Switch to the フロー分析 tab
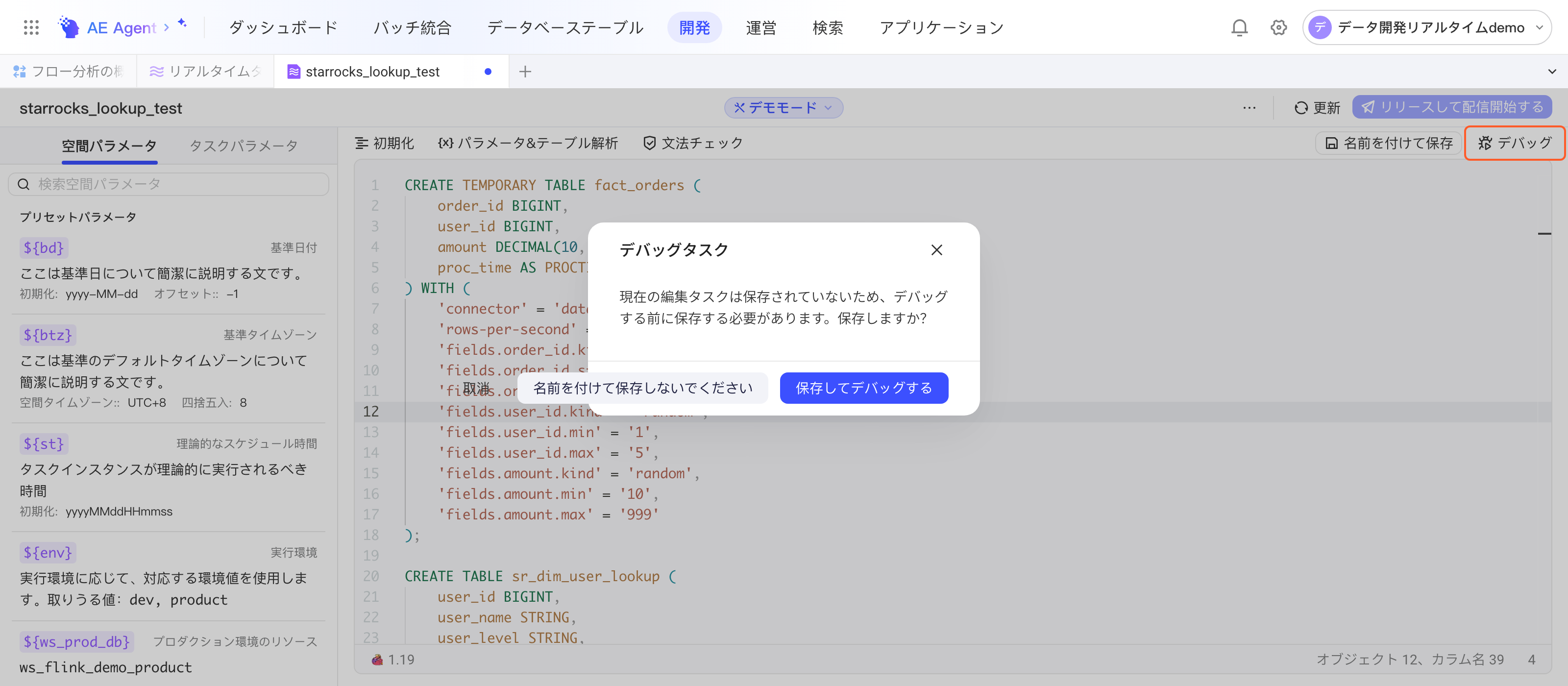Screen dimensions: 1568x686 tap(68, 72)
